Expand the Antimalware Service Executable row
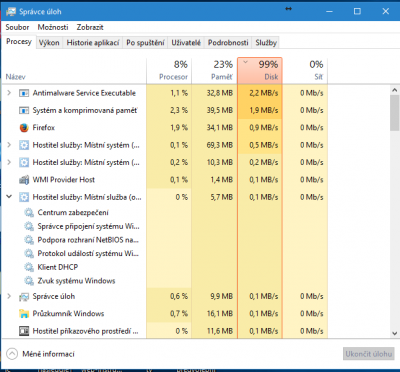Screen dimensions: 400x372 [9, 93]
